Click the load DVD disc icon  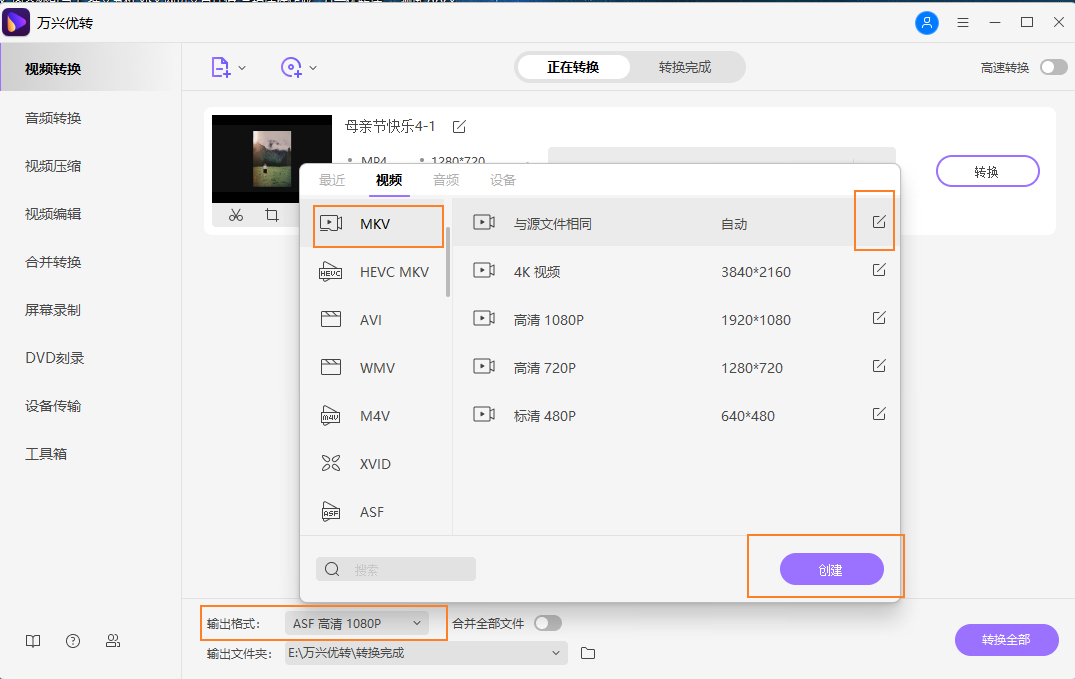[x=292, y=67]
